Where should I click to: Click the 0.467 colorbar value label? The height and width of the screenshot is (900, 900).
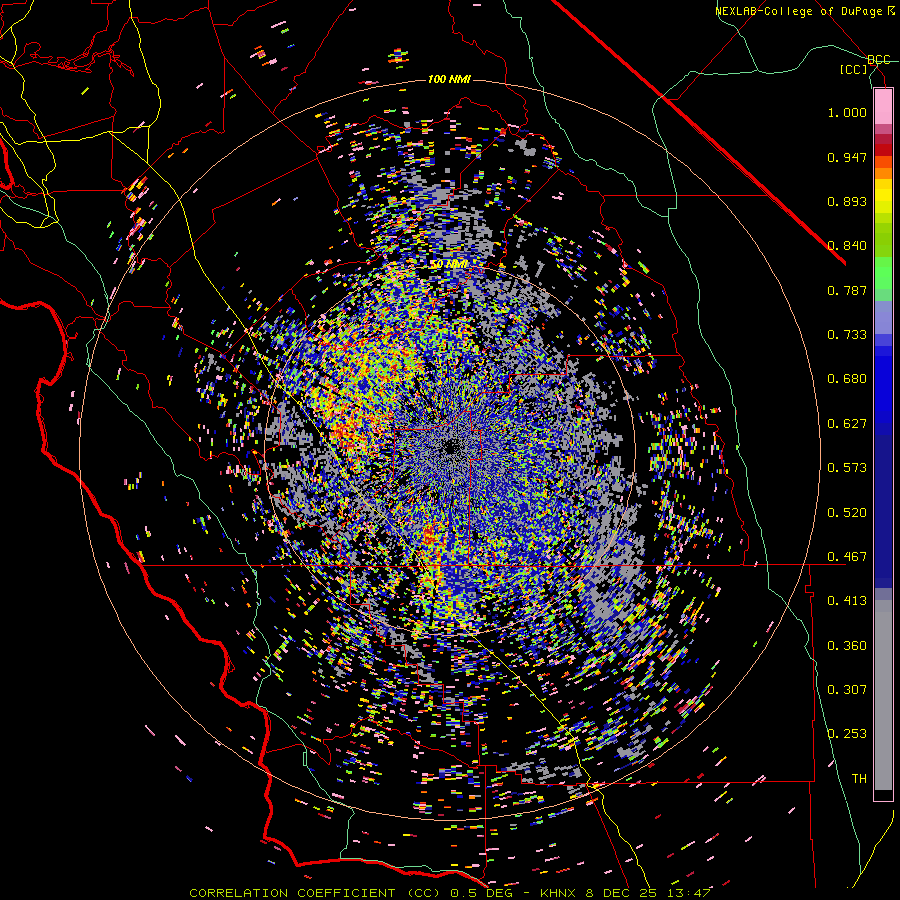(x=847, y=557)
